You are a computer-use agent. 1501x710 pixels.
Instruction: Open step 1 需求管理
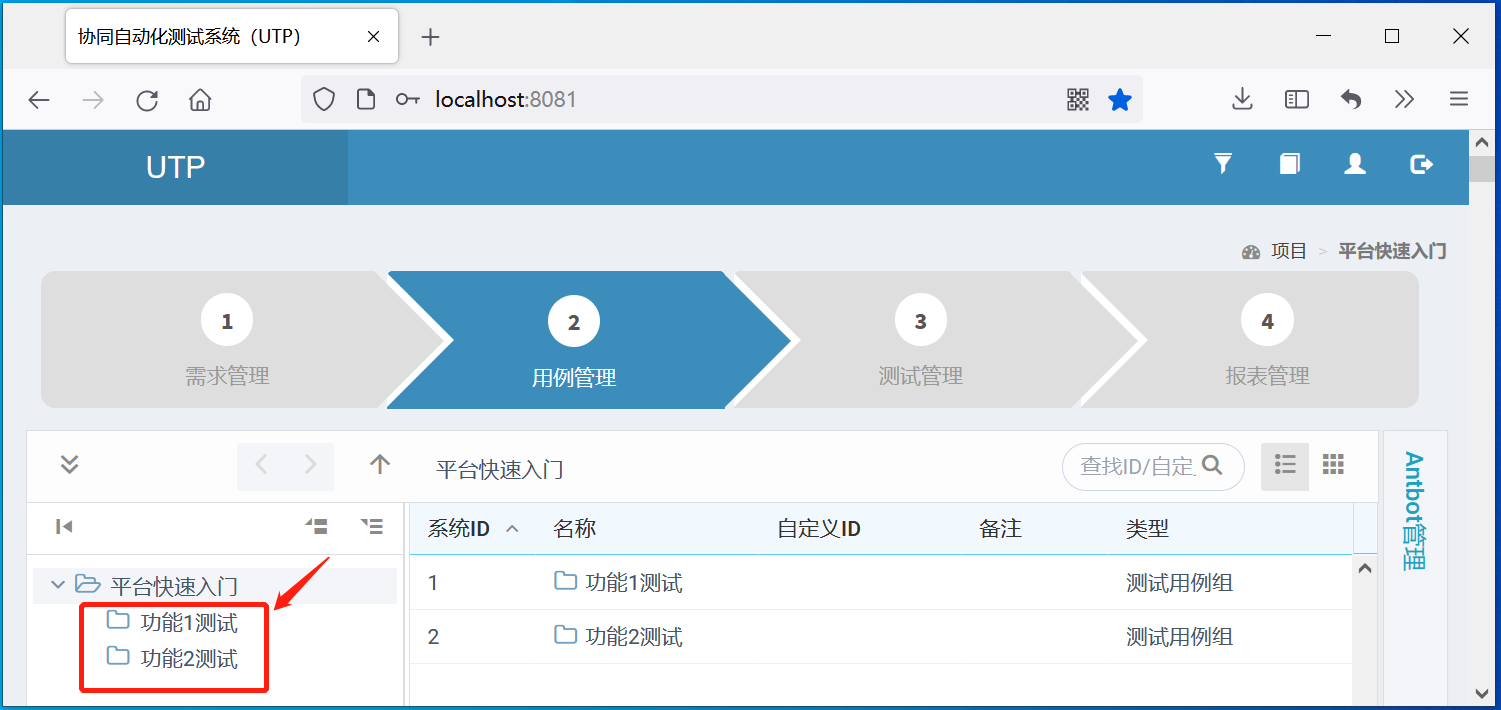point(227,341)
